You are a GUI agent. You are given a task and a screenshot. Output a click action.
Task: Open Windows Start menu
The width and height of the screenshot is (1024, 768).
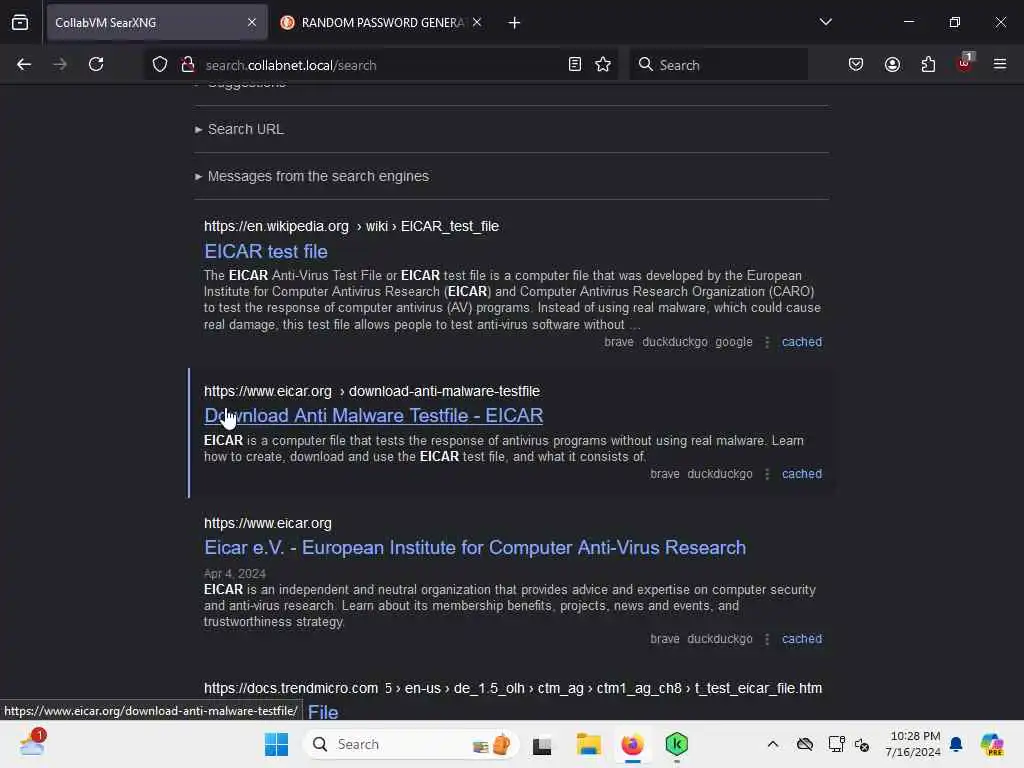(x=276, y=744)
